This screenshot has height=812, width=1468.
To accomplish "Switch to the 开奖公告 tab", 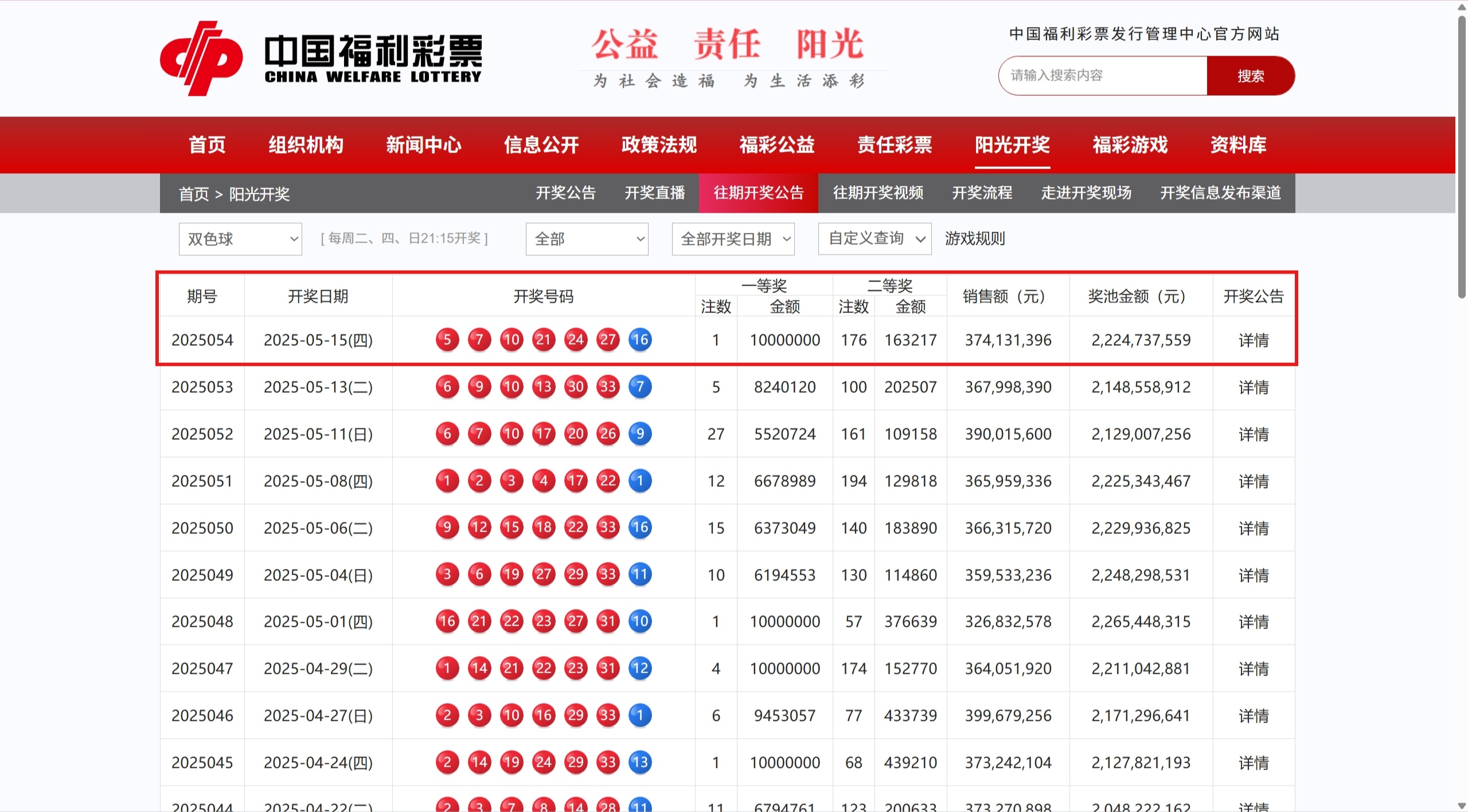I will [x=567, y=193].
